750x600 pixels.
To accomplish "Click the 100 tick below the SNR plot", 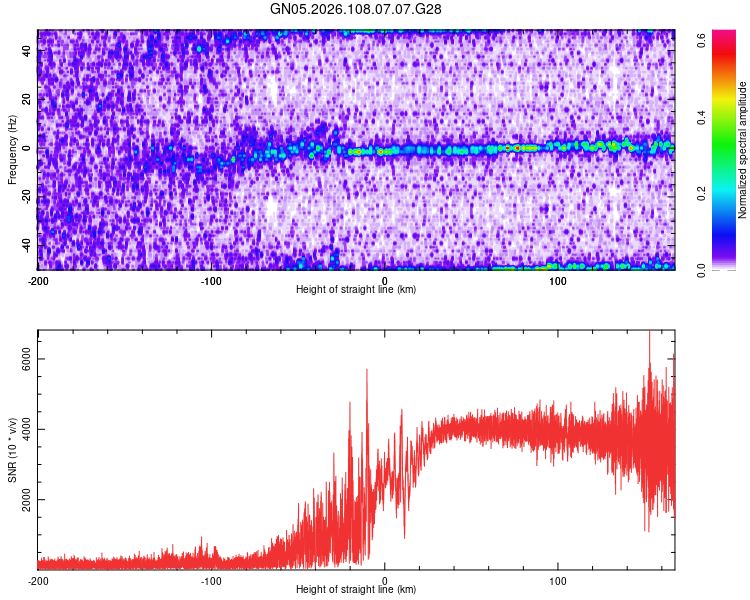I will [x=558, y=581].
